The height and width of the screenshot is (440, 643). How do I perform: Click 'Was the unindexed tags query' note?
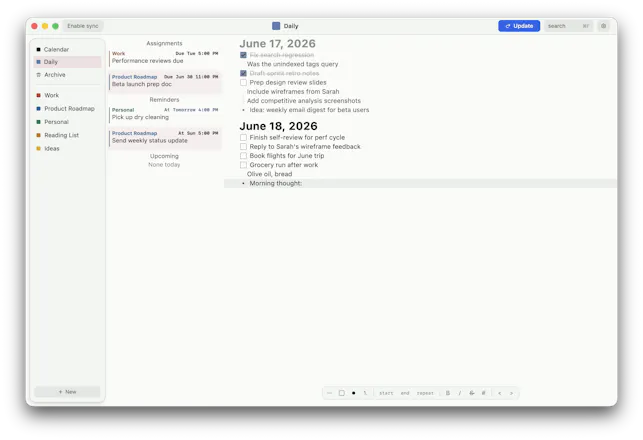click(x=292, y=64)
